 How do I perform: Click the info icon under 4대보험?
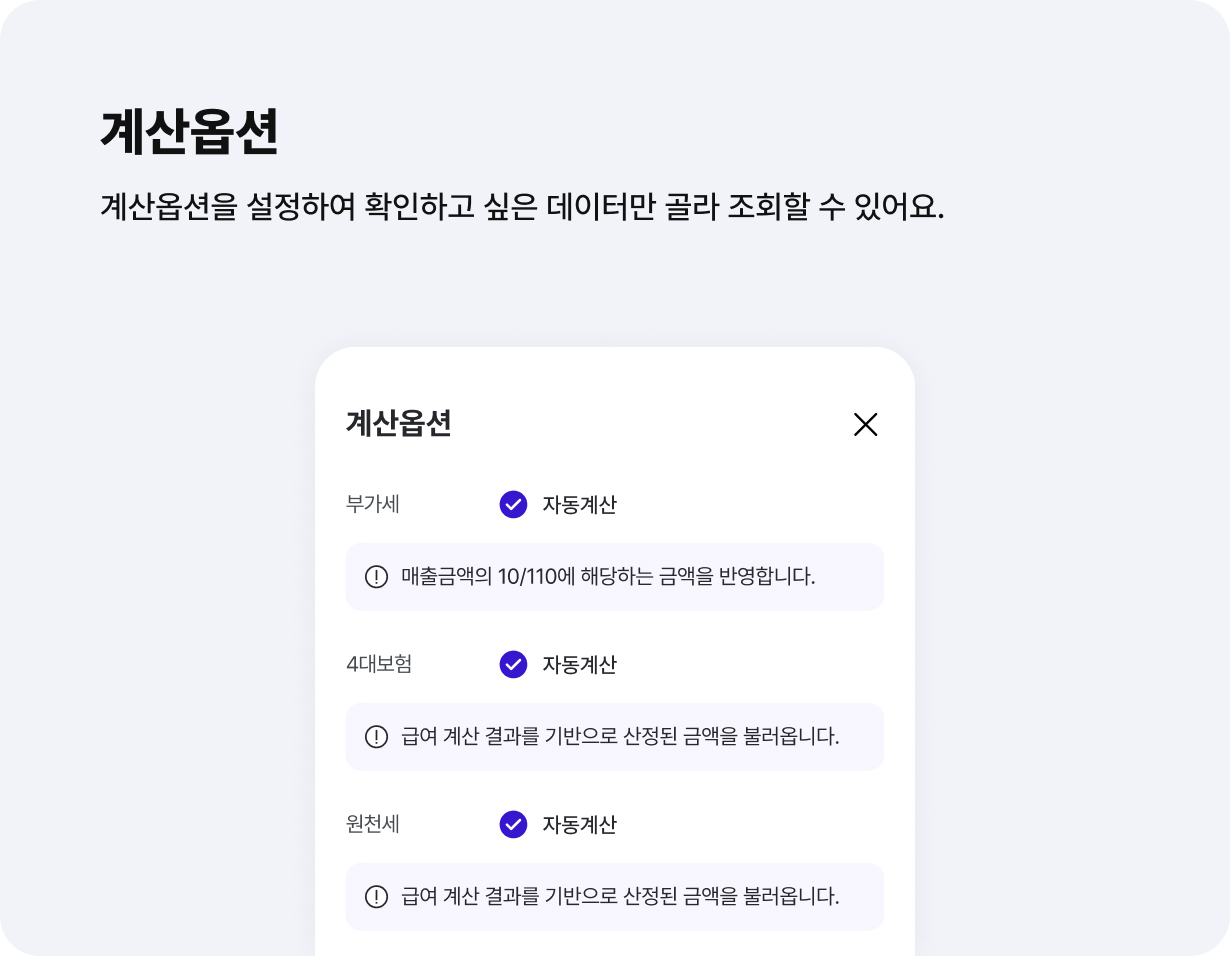pyautogui.click(x=376, y=737)
